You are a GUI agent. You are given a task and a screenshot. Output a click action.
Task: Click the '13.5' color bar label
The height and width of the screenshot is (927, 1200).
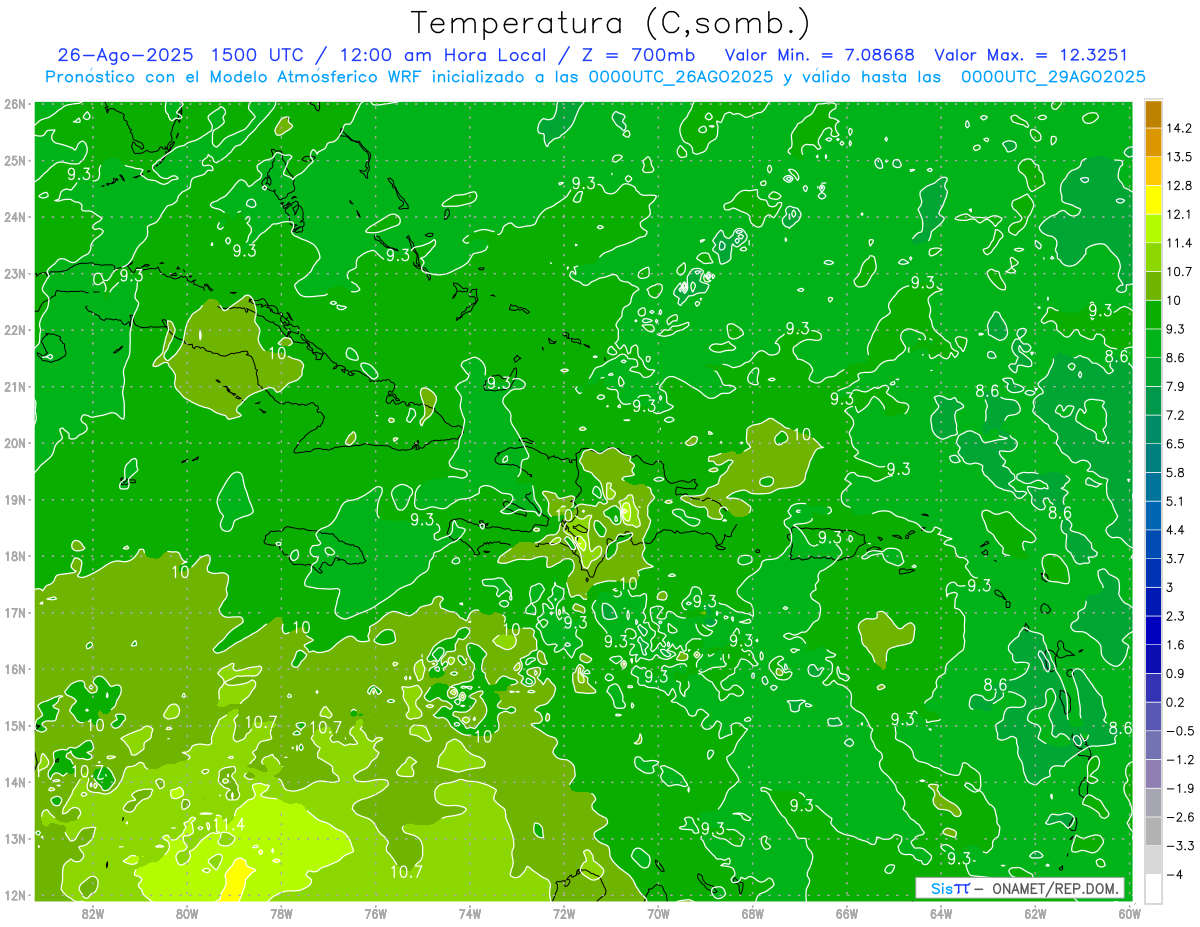point(1178,157)
